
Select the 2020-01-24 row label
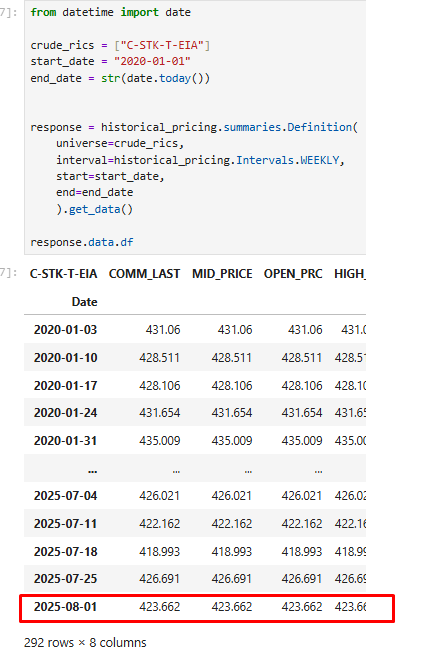(x=65, y=413)
